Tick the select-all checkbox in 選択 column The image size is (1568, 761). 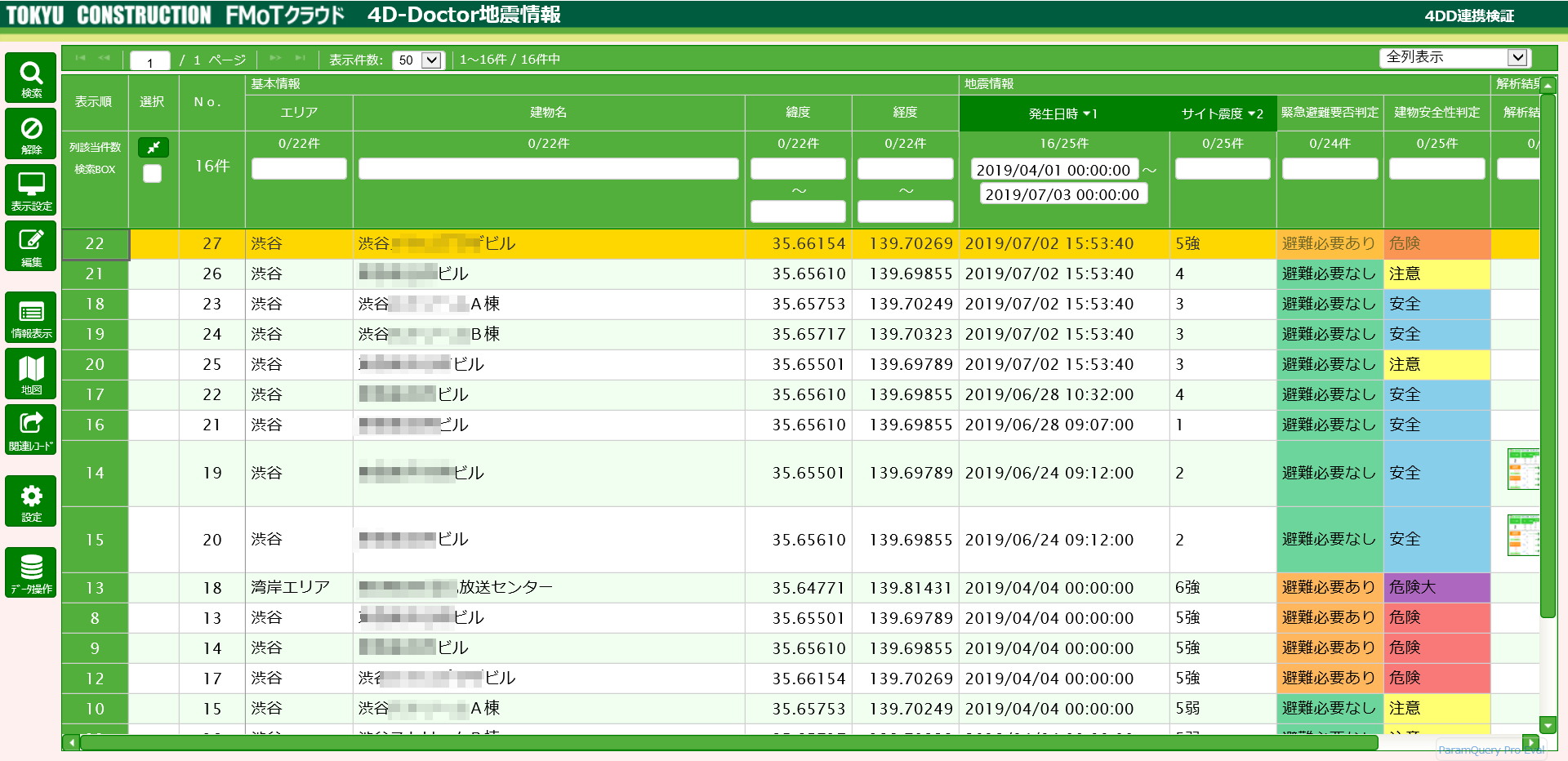pos(153,173)
